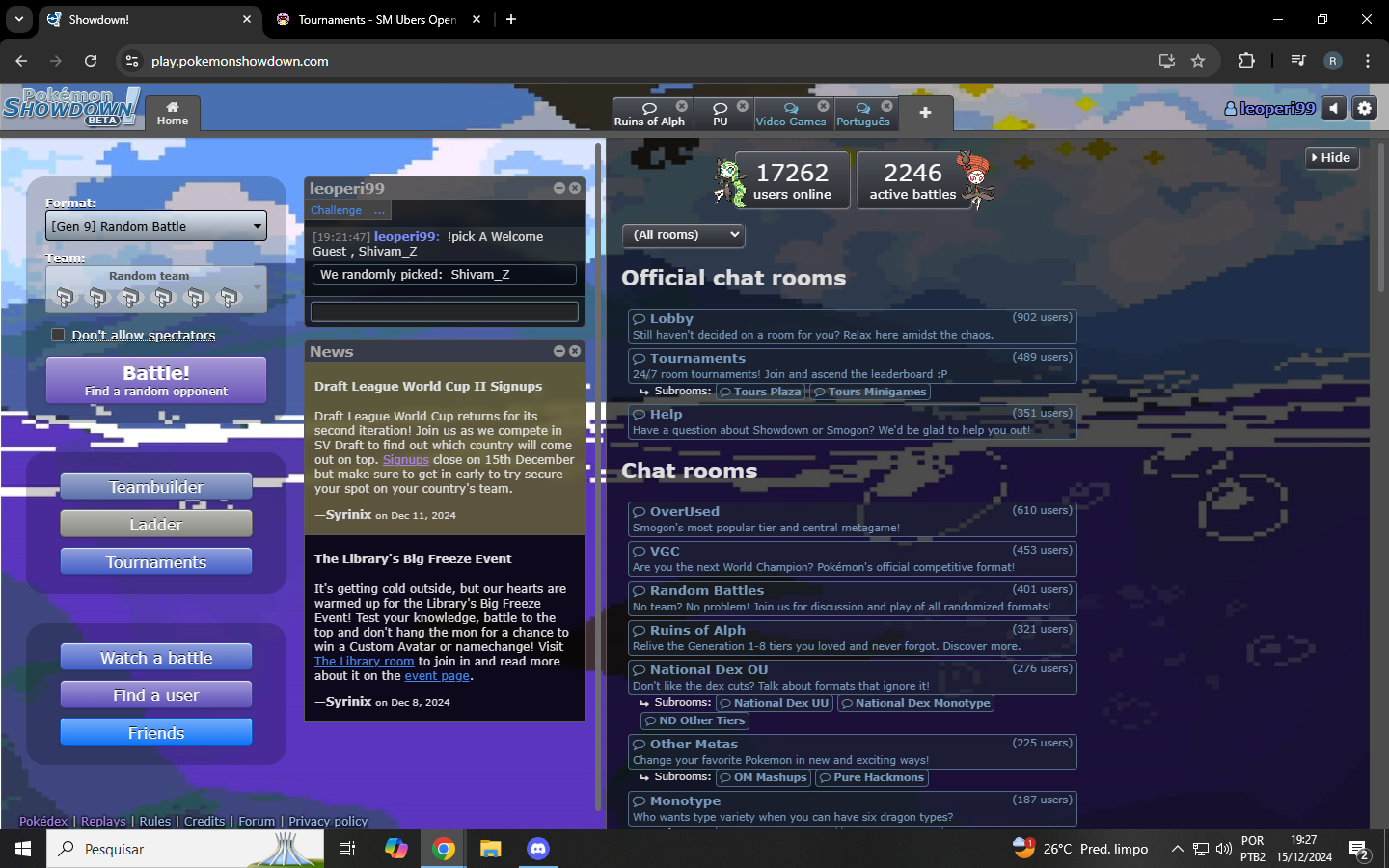Viewport: 1389px width, 868px height.
Task: Open the Pokédex footer link
Action: pos(43,822)
